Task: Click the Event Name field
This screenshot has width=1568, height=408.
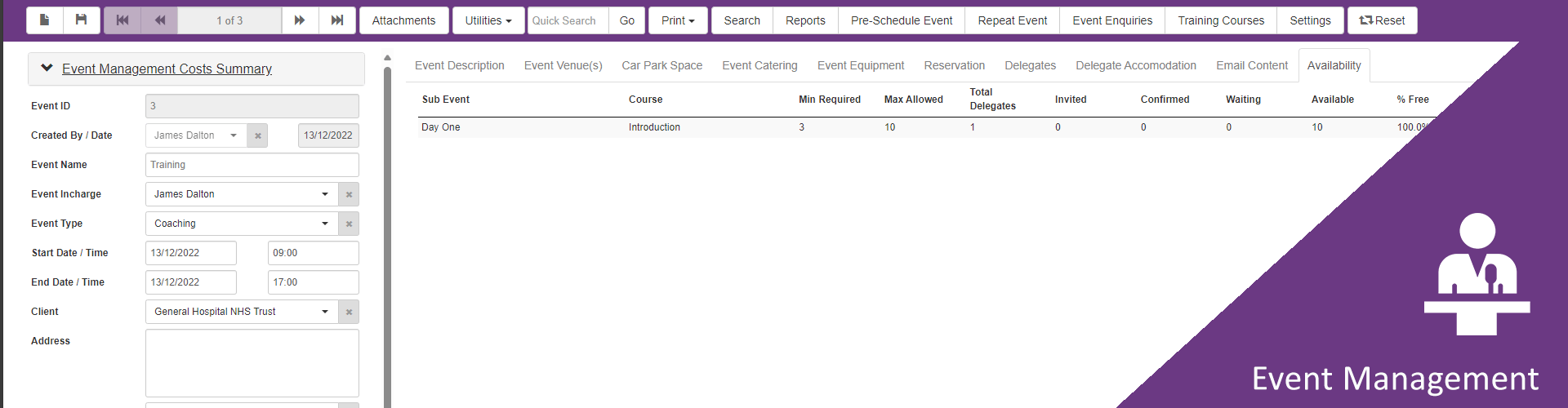Action: tap(252, 165)
